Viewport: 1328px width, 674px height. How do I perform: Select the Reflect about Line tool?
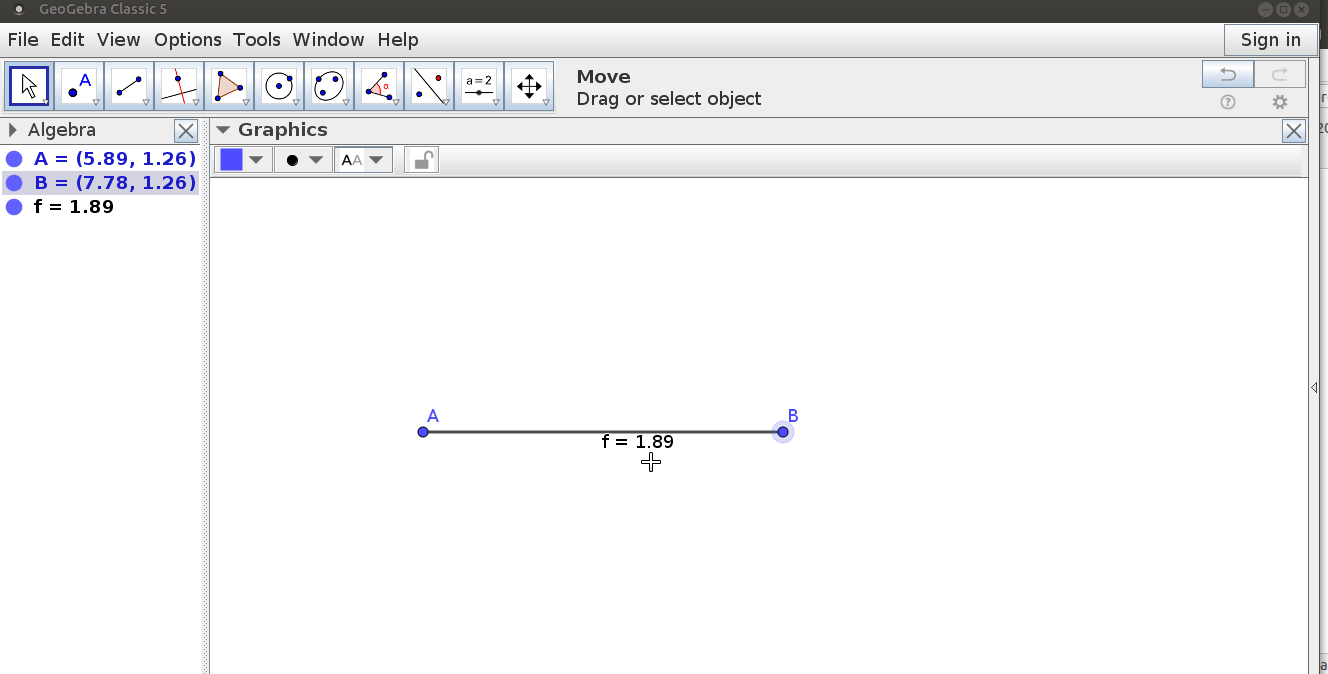click(429, 87)
